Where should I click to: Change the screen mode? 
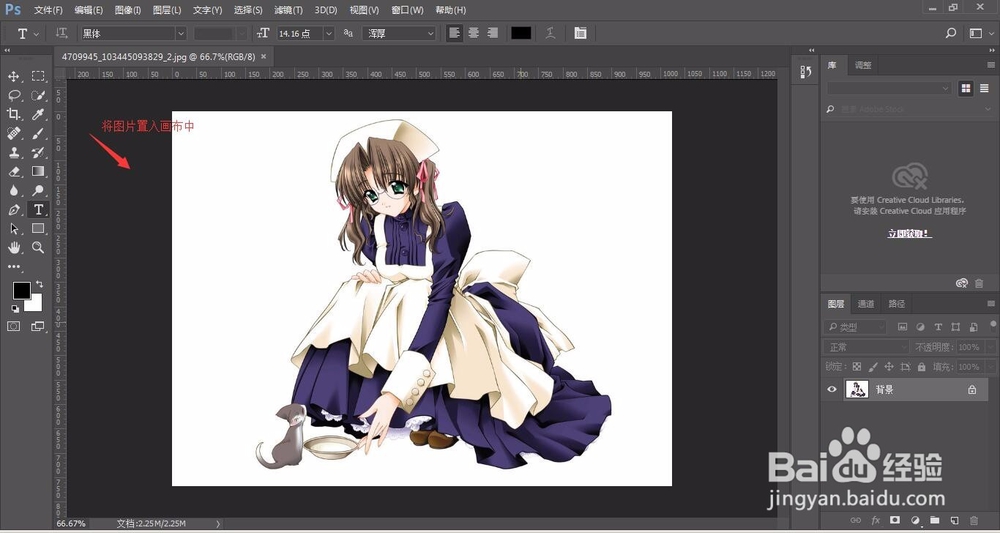[38, 326]
